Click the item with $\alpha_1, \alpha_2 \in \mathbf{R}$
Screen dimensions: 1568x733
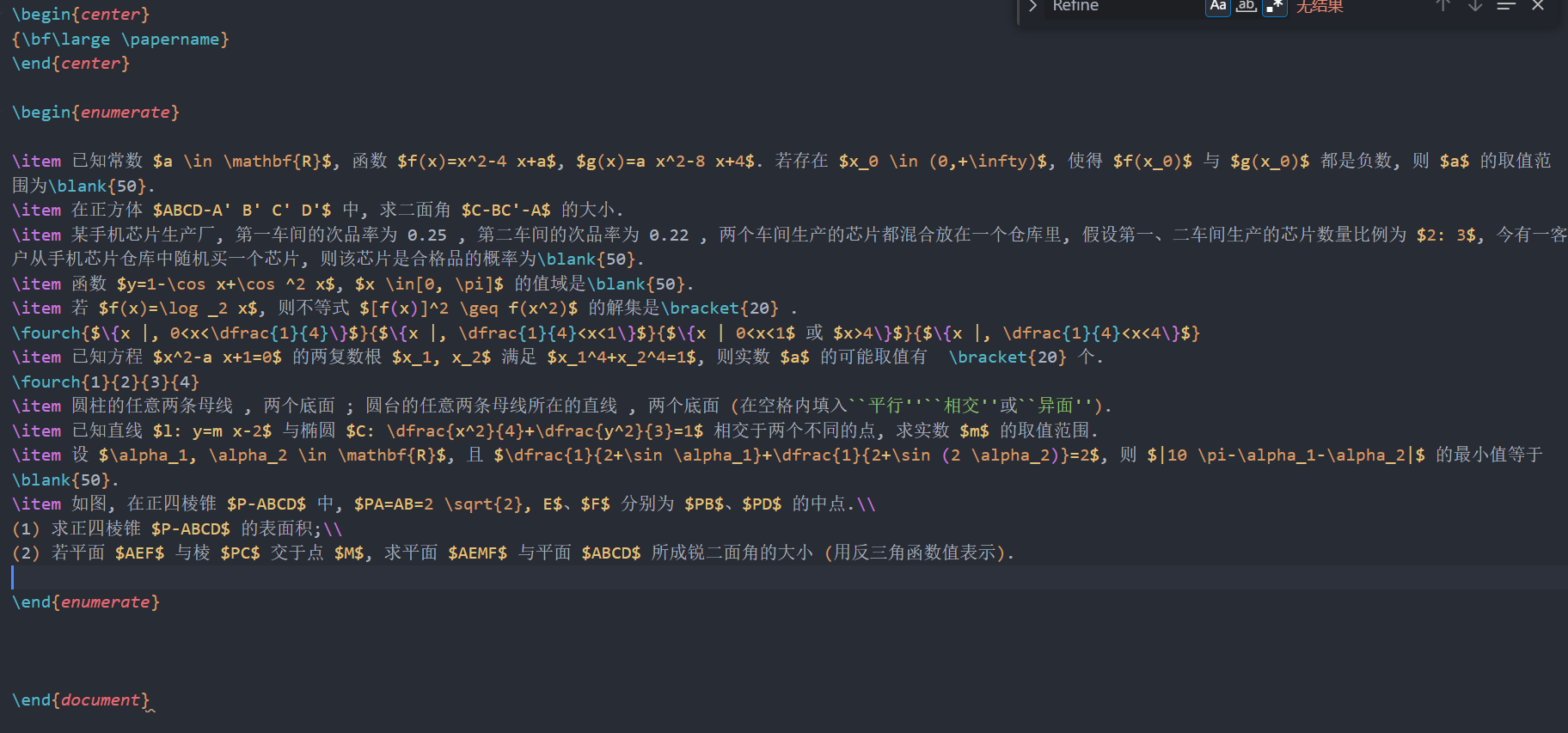(778, 468)
